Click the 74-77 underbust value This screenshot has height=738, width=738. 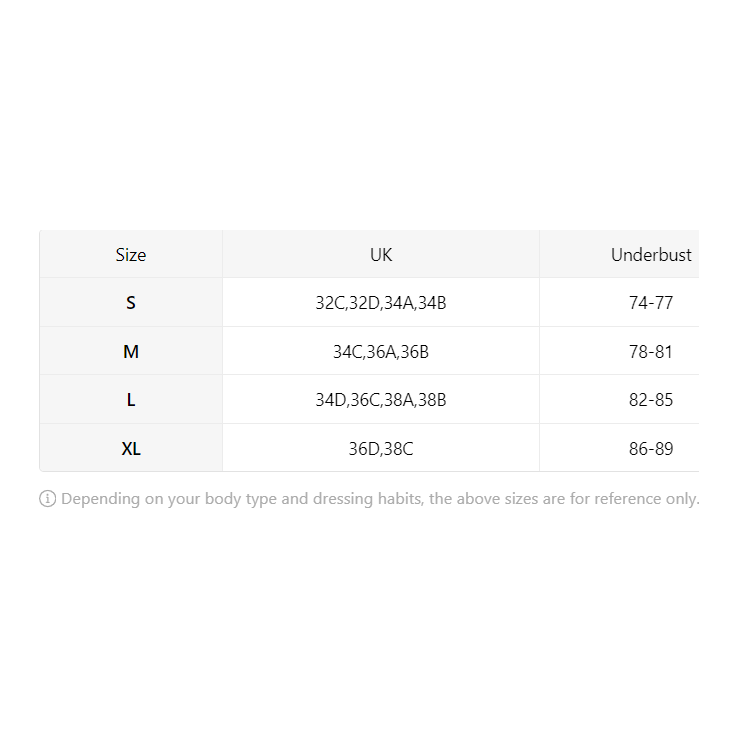coord(651,303)
